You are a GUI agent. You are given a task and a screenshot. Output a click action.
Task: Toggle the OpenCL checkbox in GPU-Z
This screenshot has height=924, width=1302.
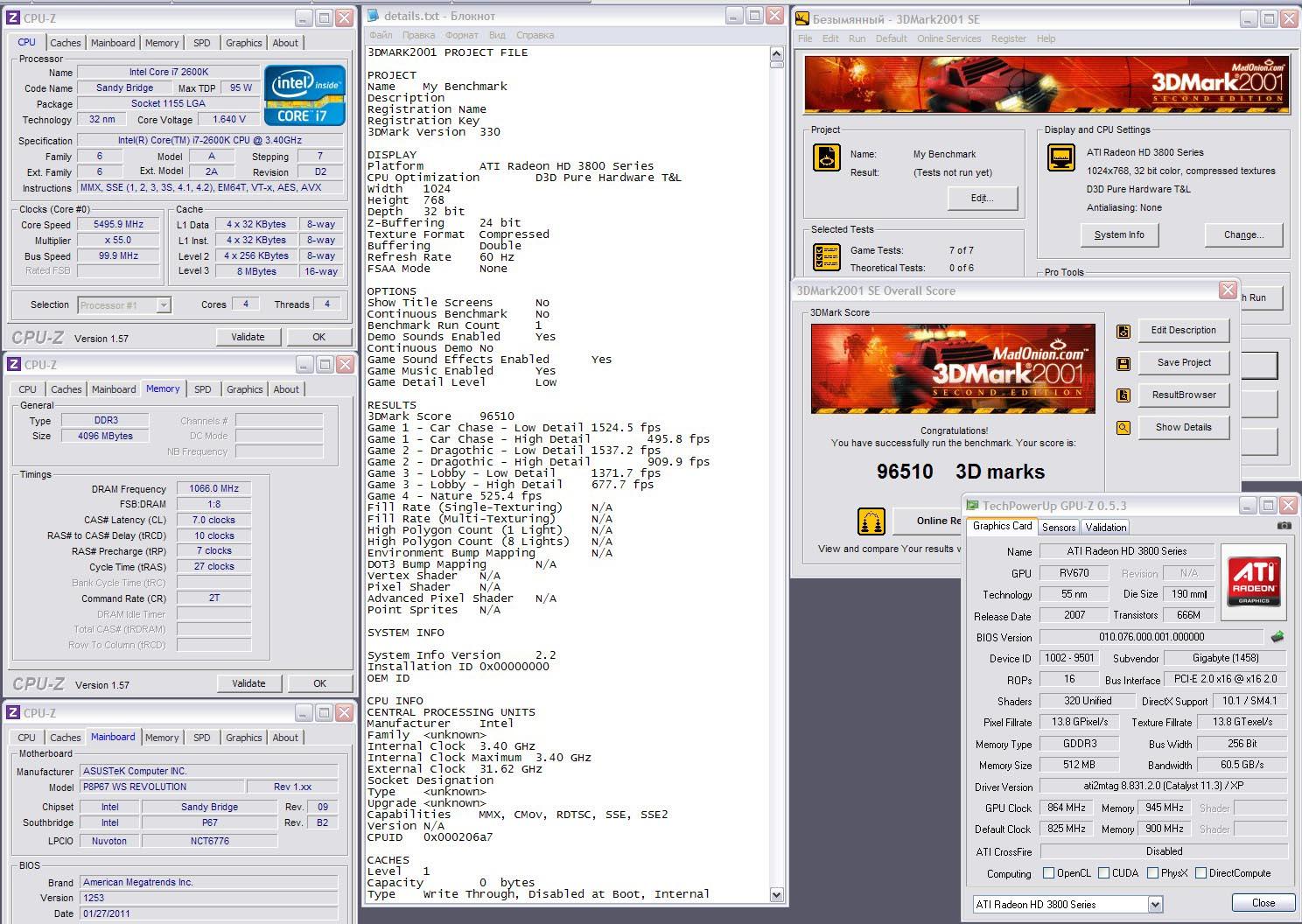point(1048,873)
